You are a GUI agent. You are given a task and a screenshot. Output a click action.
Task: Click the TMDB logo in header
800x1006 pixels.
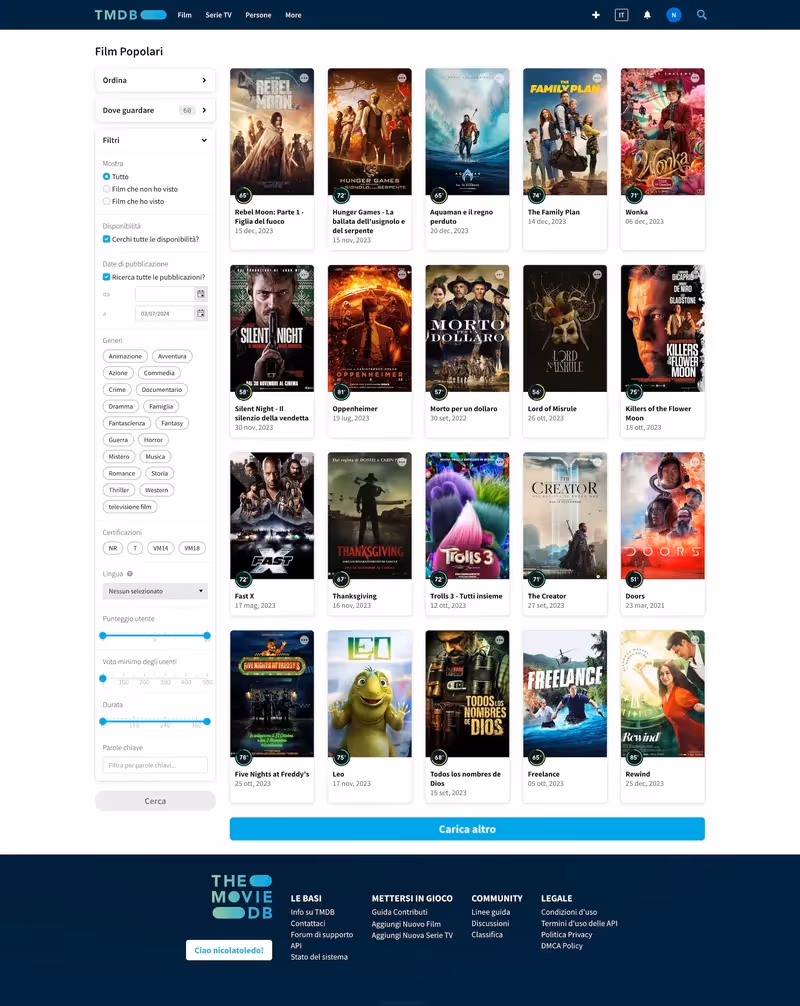pos(130,15)
